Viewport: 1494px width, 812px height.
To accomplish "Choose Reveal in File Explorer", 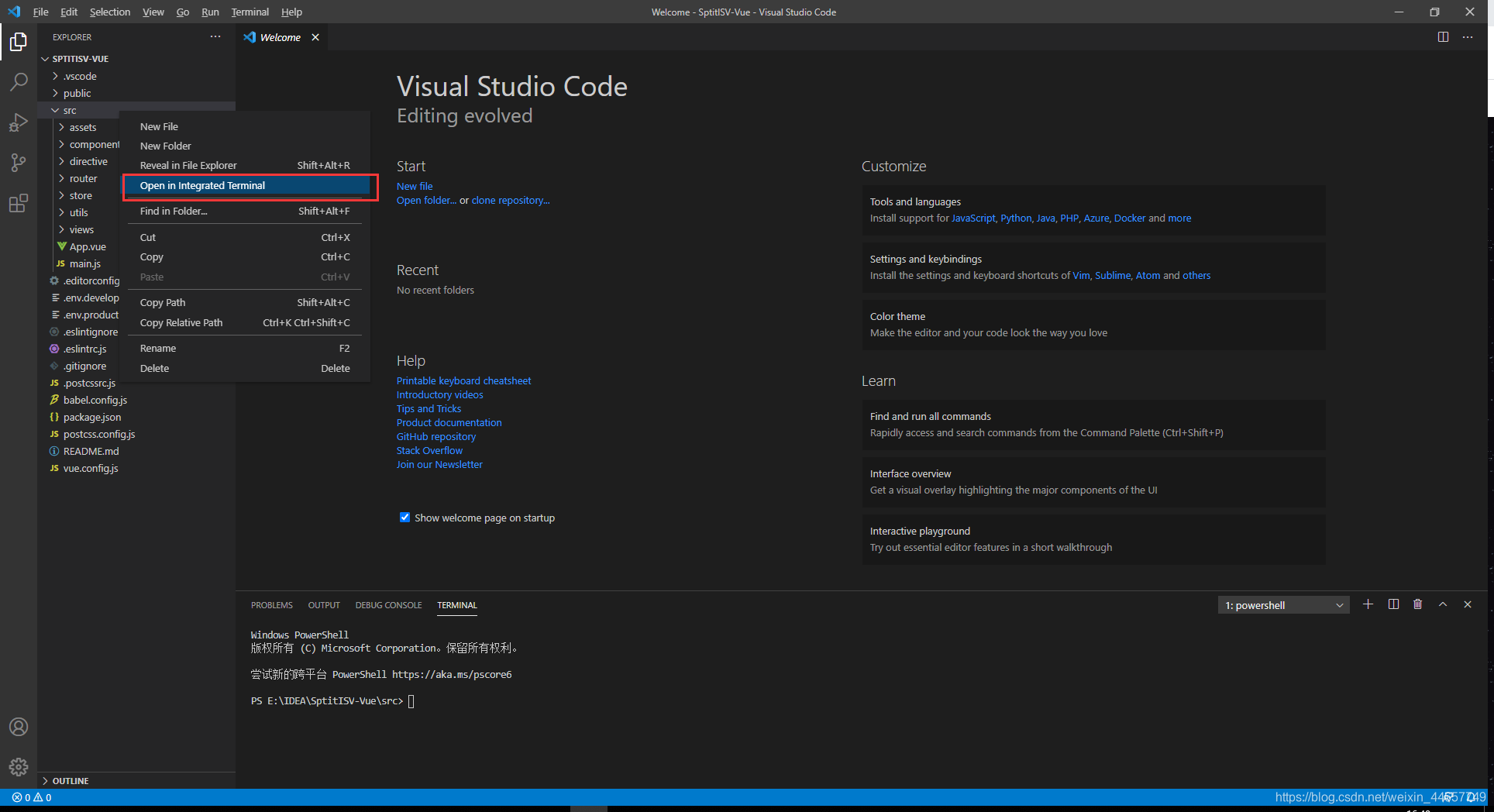I will tap(246, 165).
